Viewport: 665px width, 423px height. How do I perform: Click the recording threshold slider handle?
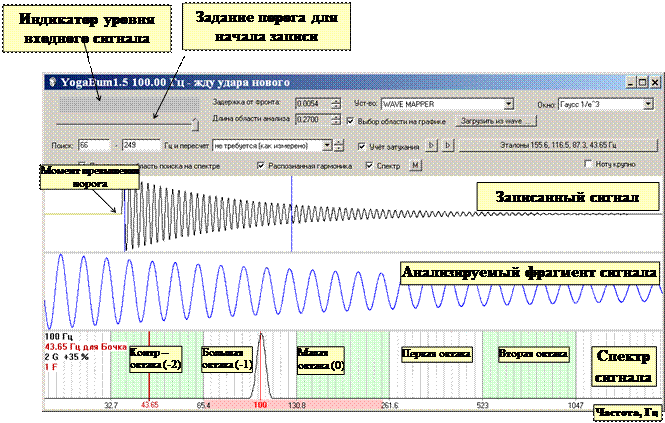pyautogui.click(x=195, y=122)
